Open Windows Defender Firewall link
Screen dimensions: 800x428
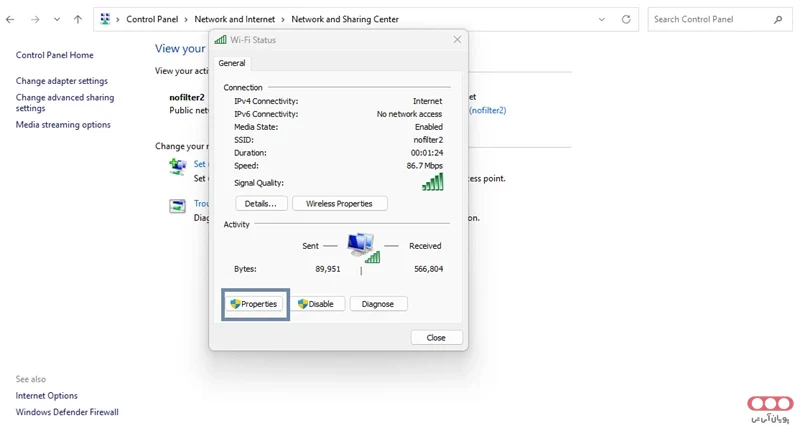pyautogui.click(x=67, y=412)
